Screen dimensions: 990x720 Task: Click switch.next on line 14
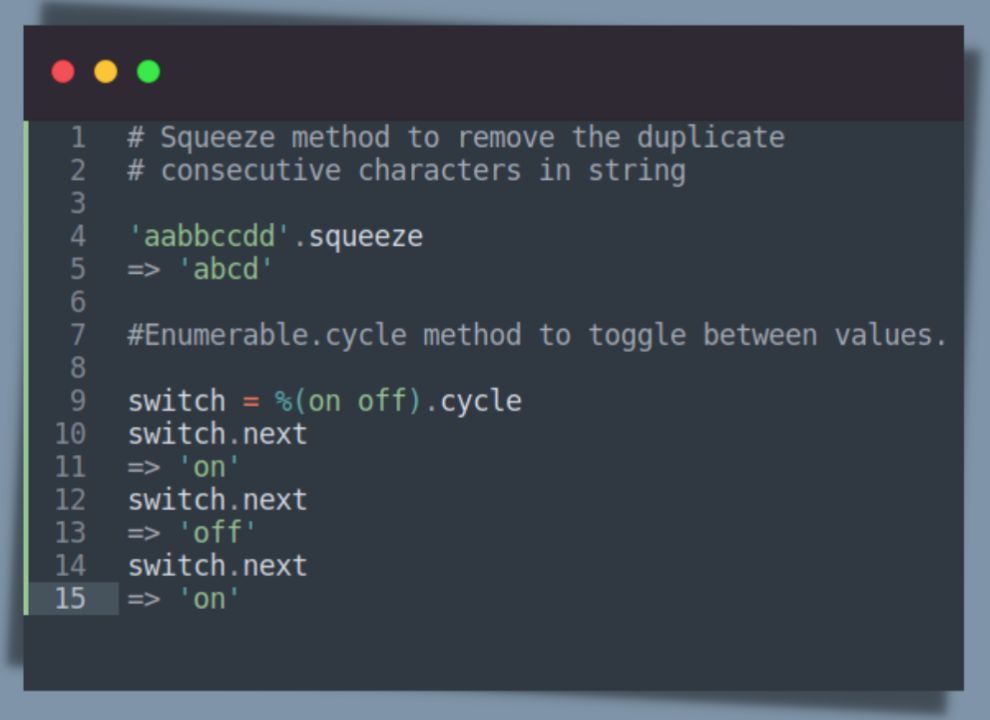pos(218,565)
